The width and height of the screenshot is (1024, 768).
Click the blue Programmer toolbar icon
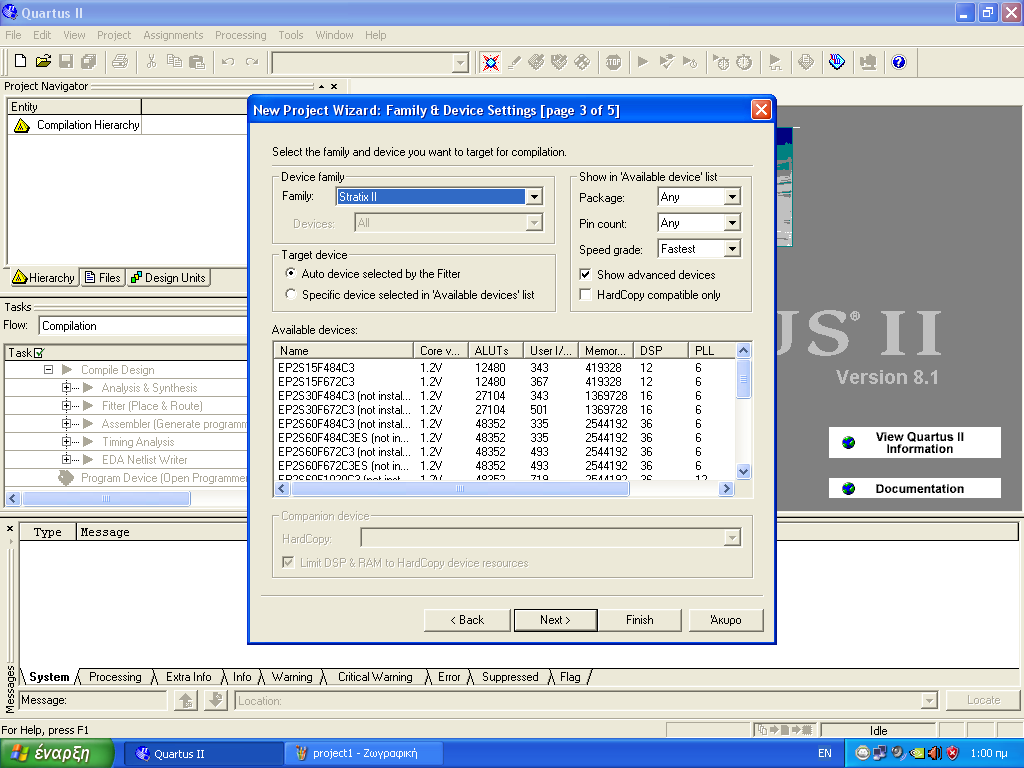point(837,62)
